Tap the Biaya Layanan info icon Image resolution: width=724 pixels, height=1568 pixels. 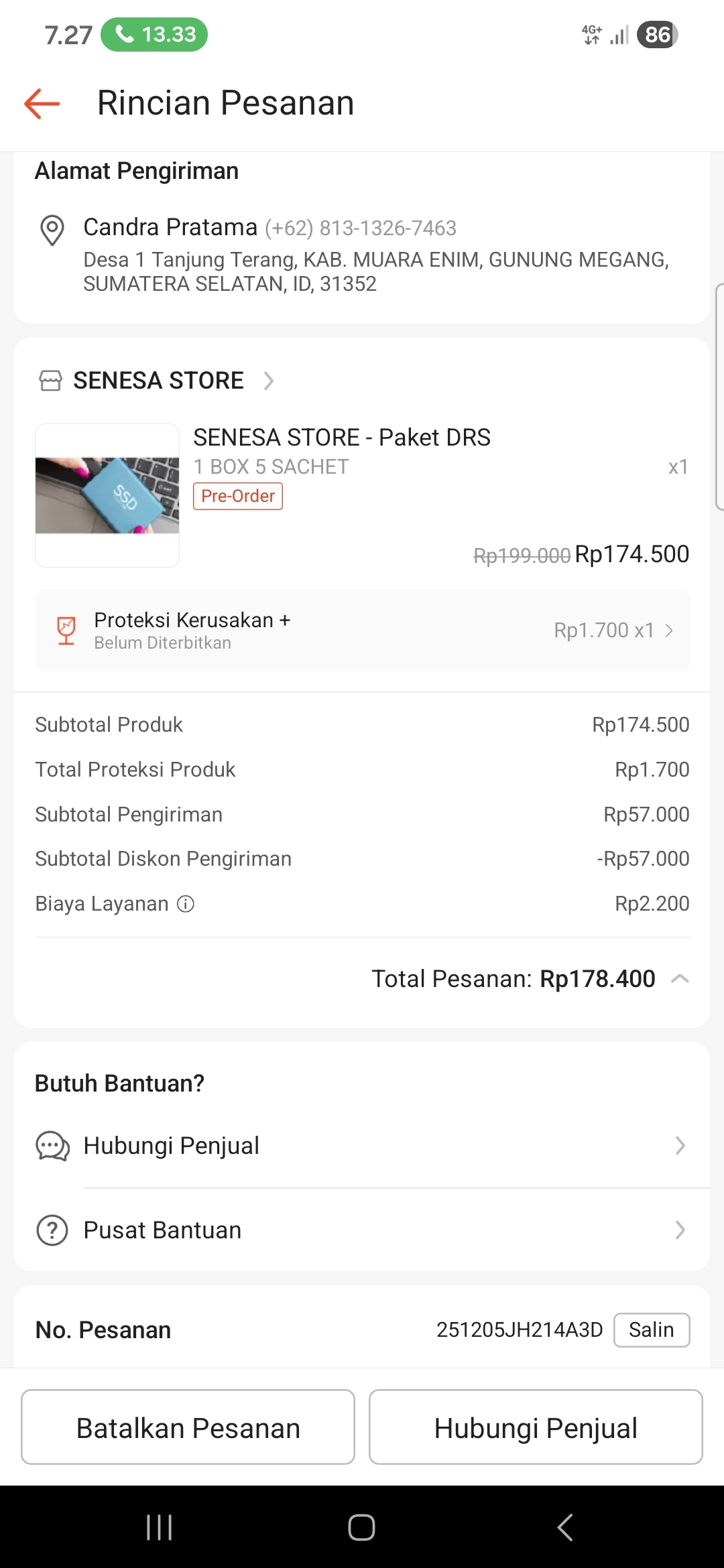(x=186, y=904)
